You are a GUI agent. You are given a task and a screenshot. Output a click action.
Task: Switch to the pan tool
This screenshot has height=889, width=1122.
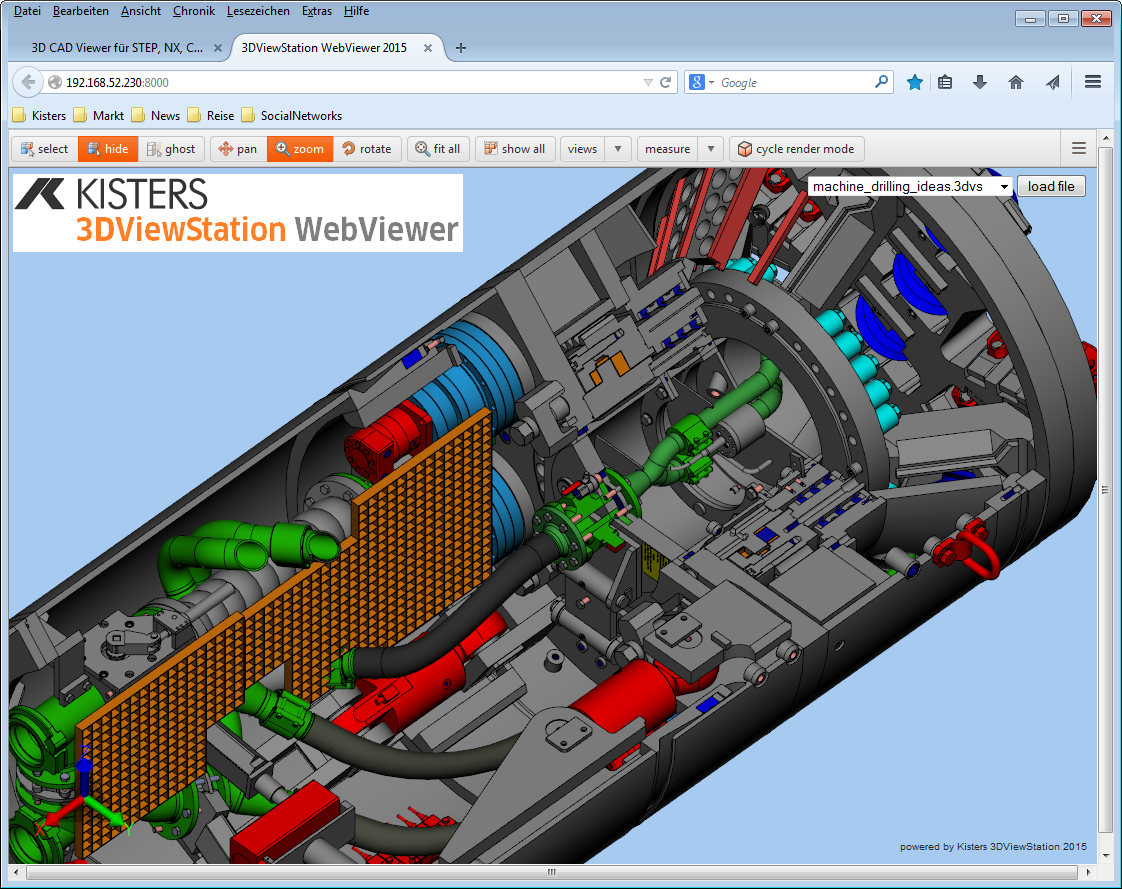[x=238, y=149]
